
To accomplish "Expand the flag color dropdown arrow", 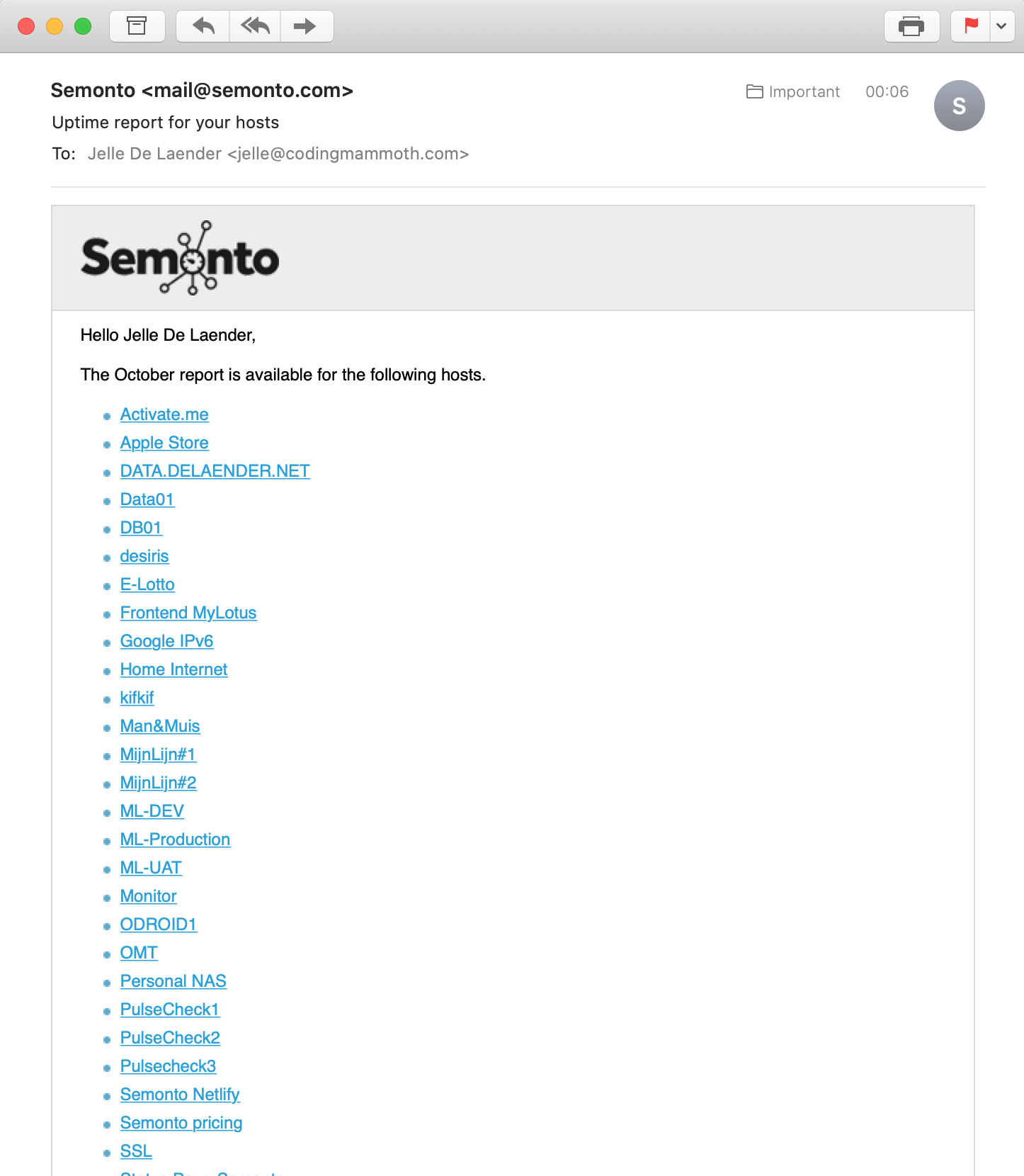I will coord(1001,27).
